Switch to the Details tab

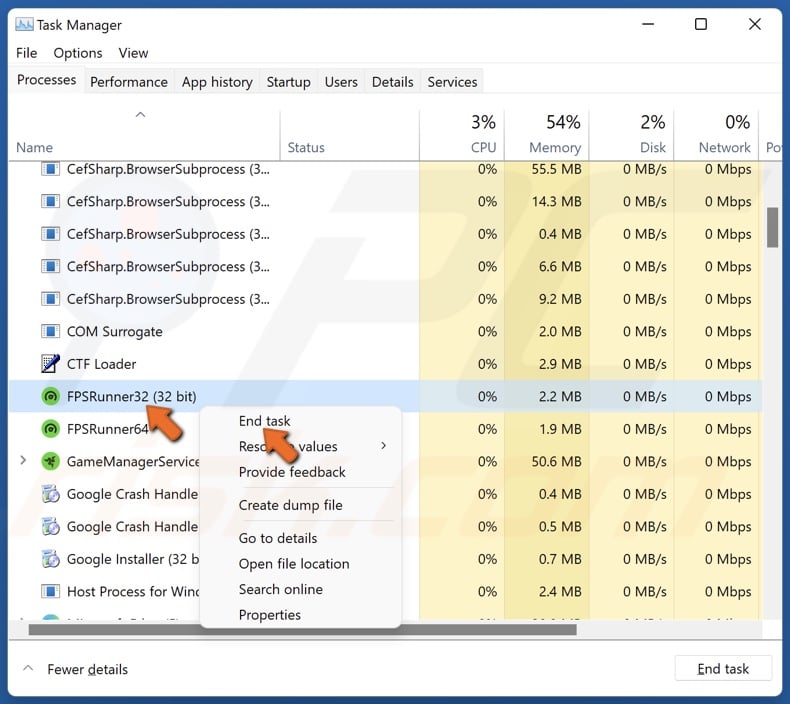click(x=392, y=82)
